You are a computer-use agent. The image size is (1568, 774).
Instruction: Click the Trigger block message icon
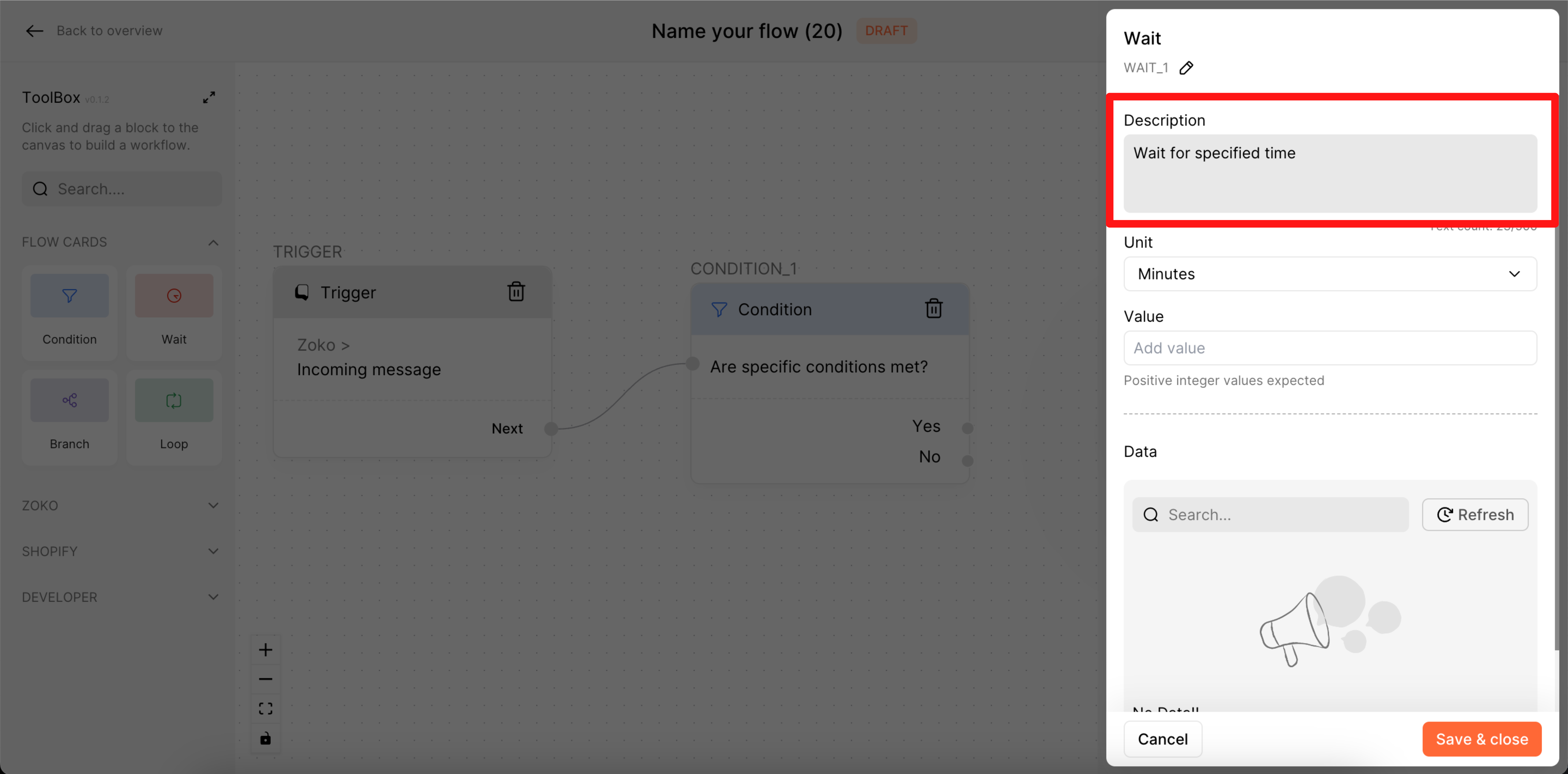tap(302, 292)
